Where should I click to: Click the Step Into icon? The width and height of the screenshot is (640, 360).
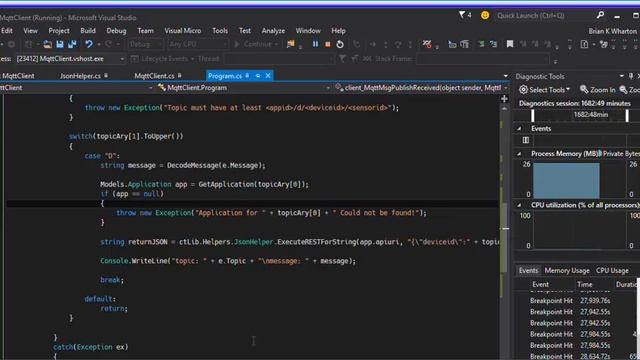(x=385, y=44)
